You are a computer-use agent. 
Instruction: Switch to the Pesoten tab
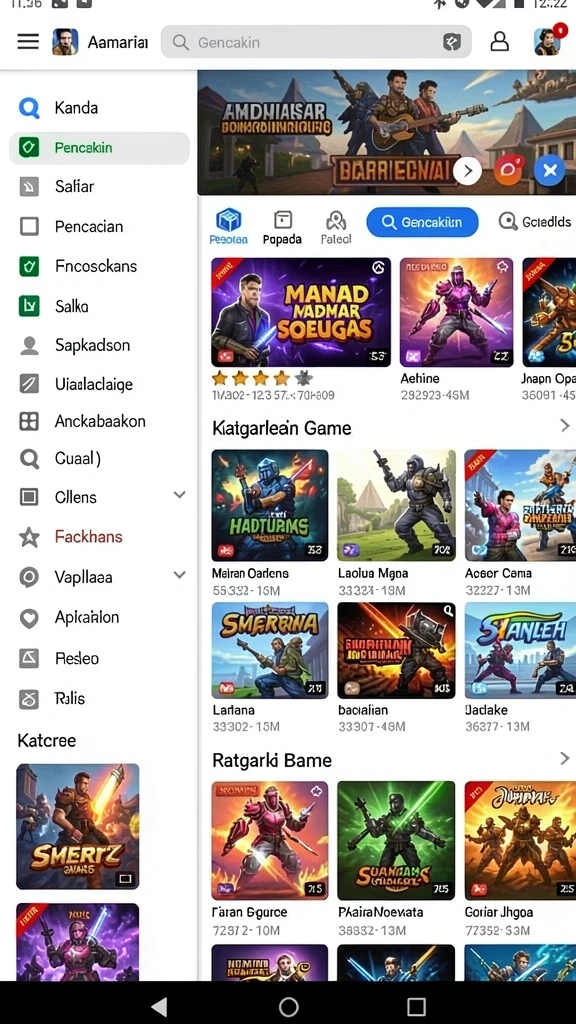(x=229, y=227)
